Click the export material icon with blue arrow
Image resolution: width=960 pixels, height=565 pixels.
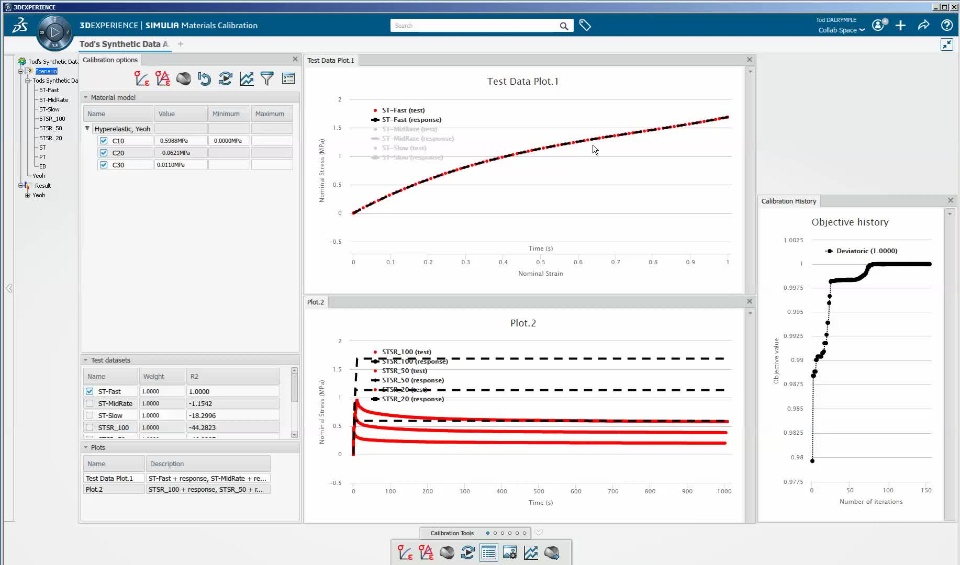click(x=552, y=552)
